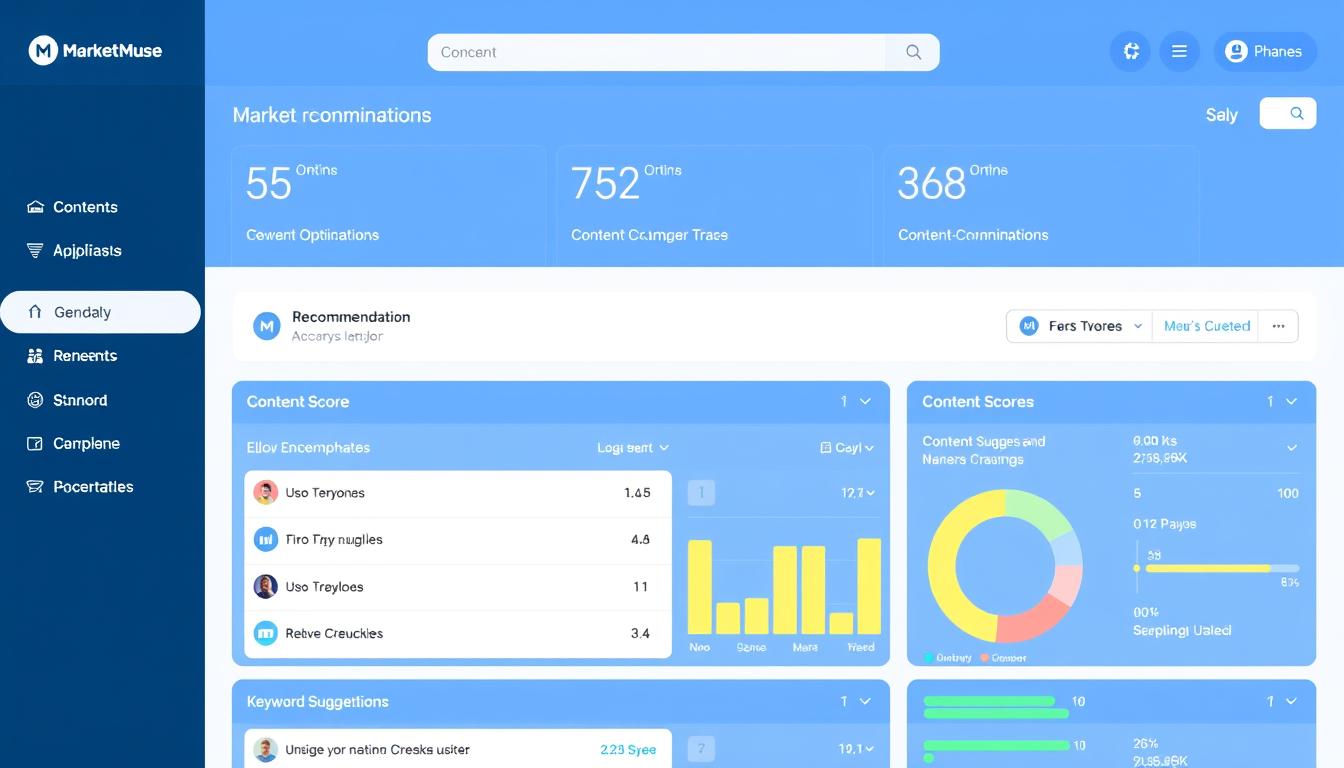Select the Stnnord globe icon in sidebar
Viewport: 1344px width, 768px height.
pos(33,399)
